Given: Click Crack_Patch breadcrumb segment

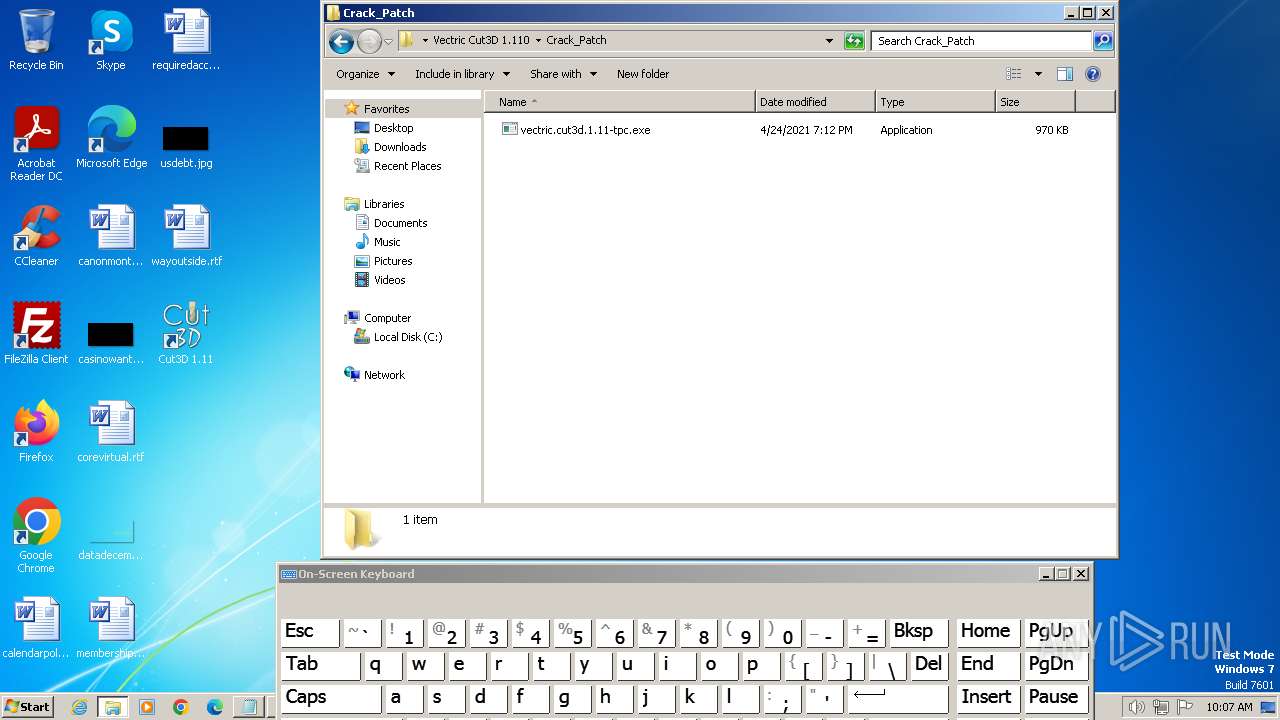Looking at the screenshot, I should (576, 41).
